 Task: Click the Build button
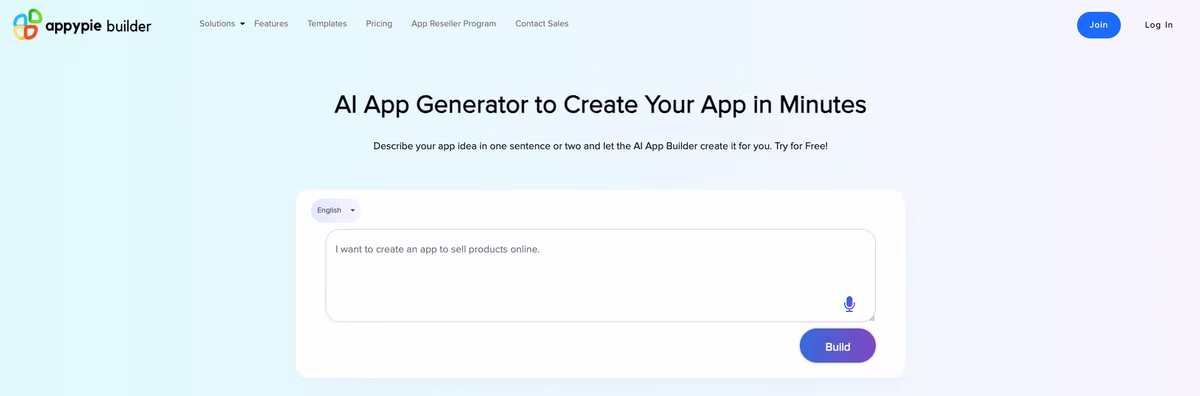tap(838, 346)
